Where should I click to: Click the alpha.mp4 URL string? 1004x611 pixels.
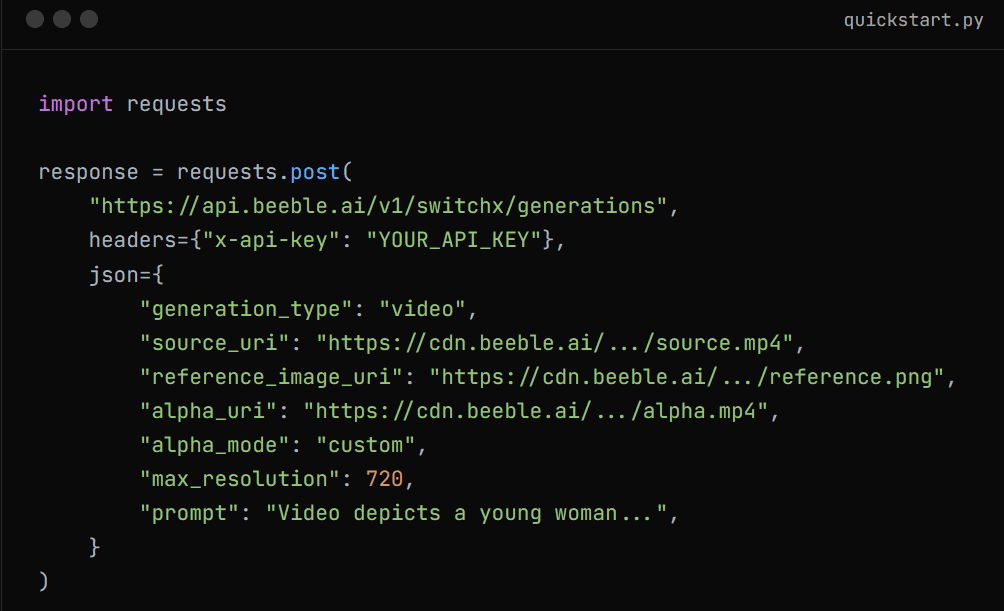536,411
